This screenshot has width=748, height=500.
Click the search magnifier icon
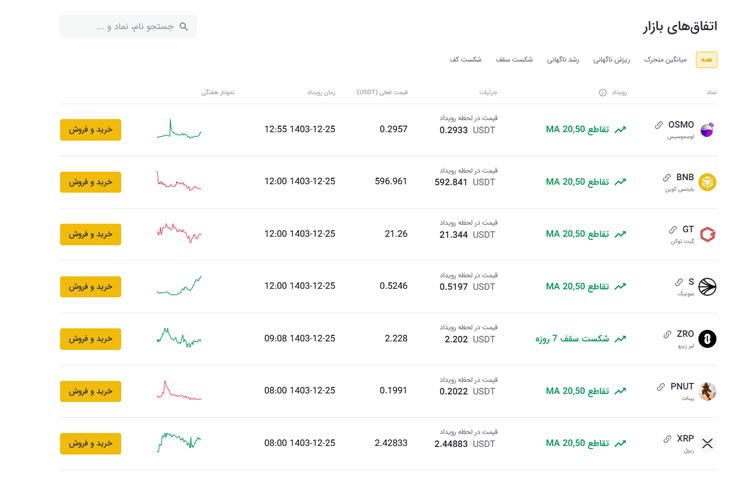coord(183,27)
